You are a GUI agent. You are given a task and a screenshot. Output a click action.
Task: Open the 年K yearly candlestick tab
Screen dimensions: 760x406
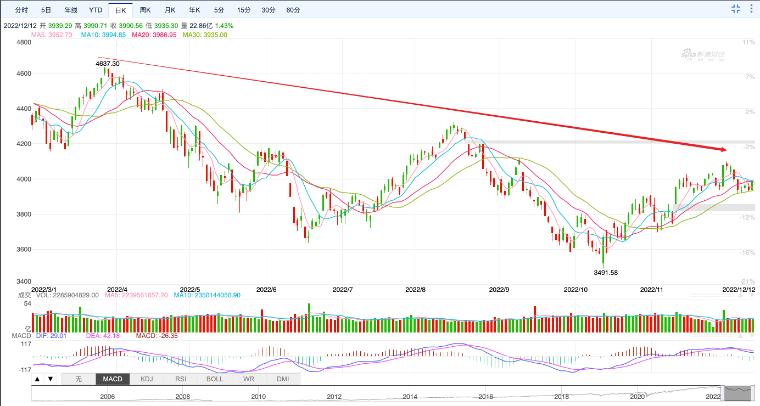(194, 10)
